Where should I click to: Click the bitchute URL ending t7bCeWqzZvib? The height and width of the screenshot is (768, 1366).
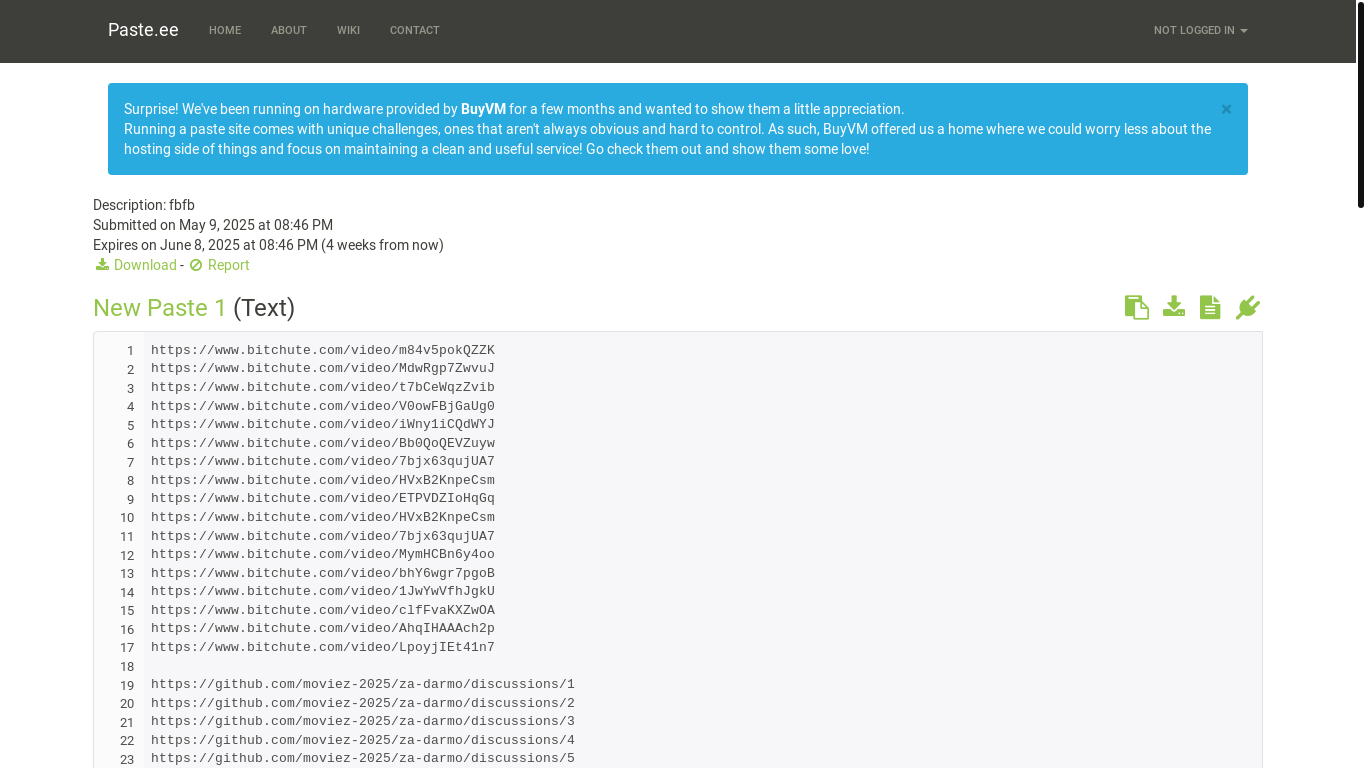(x=323, y=387)
